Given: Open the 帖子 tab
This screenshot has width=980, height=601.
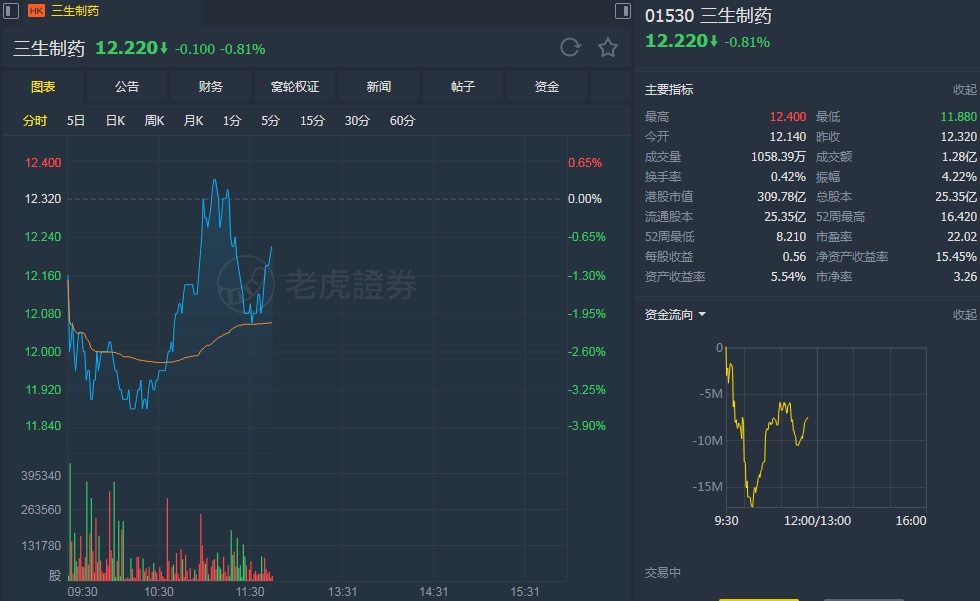Looking at the screenshot, I should (463, 87).
